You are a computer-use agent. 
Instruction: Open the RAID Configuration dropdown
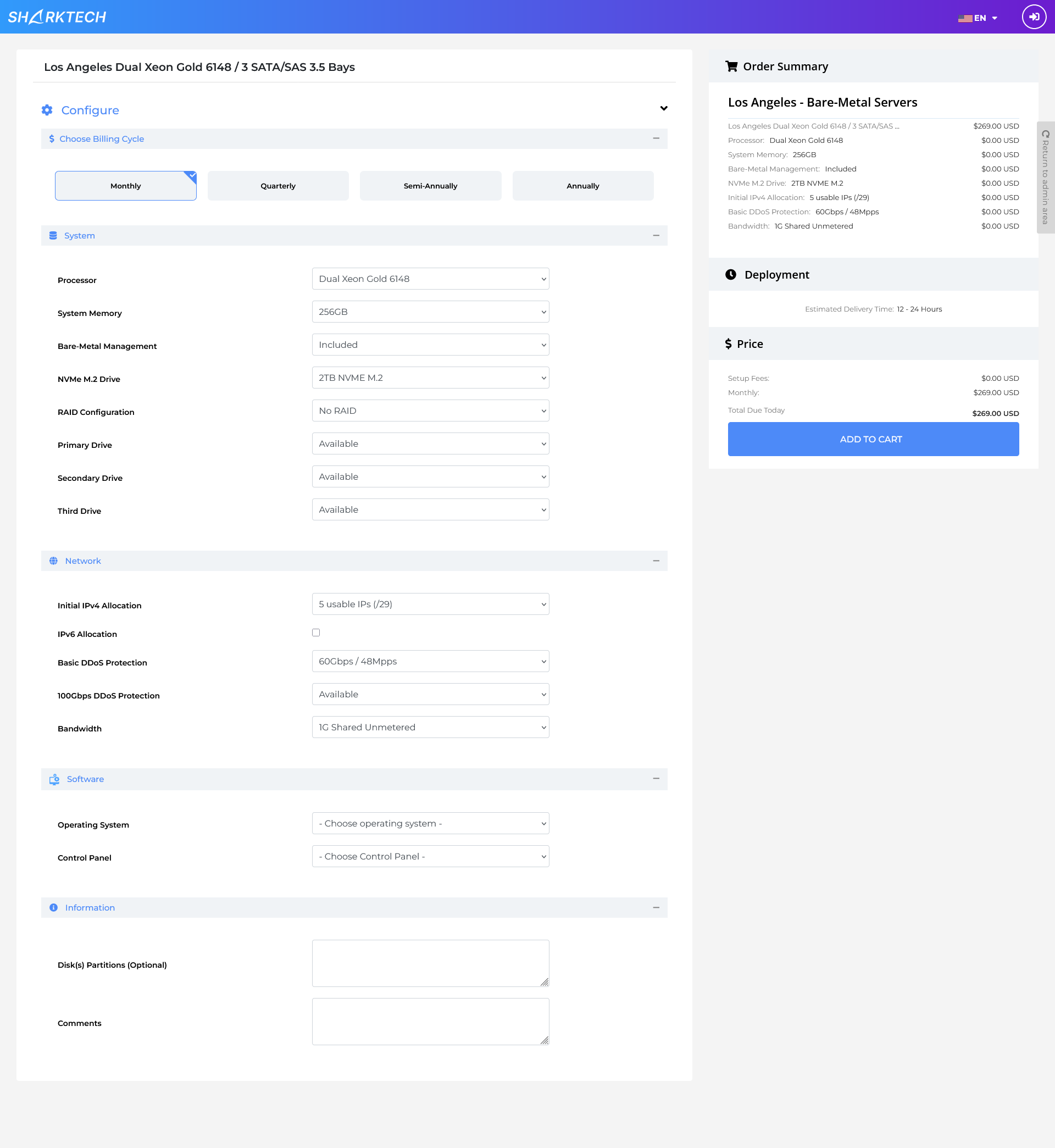[430, 411]
